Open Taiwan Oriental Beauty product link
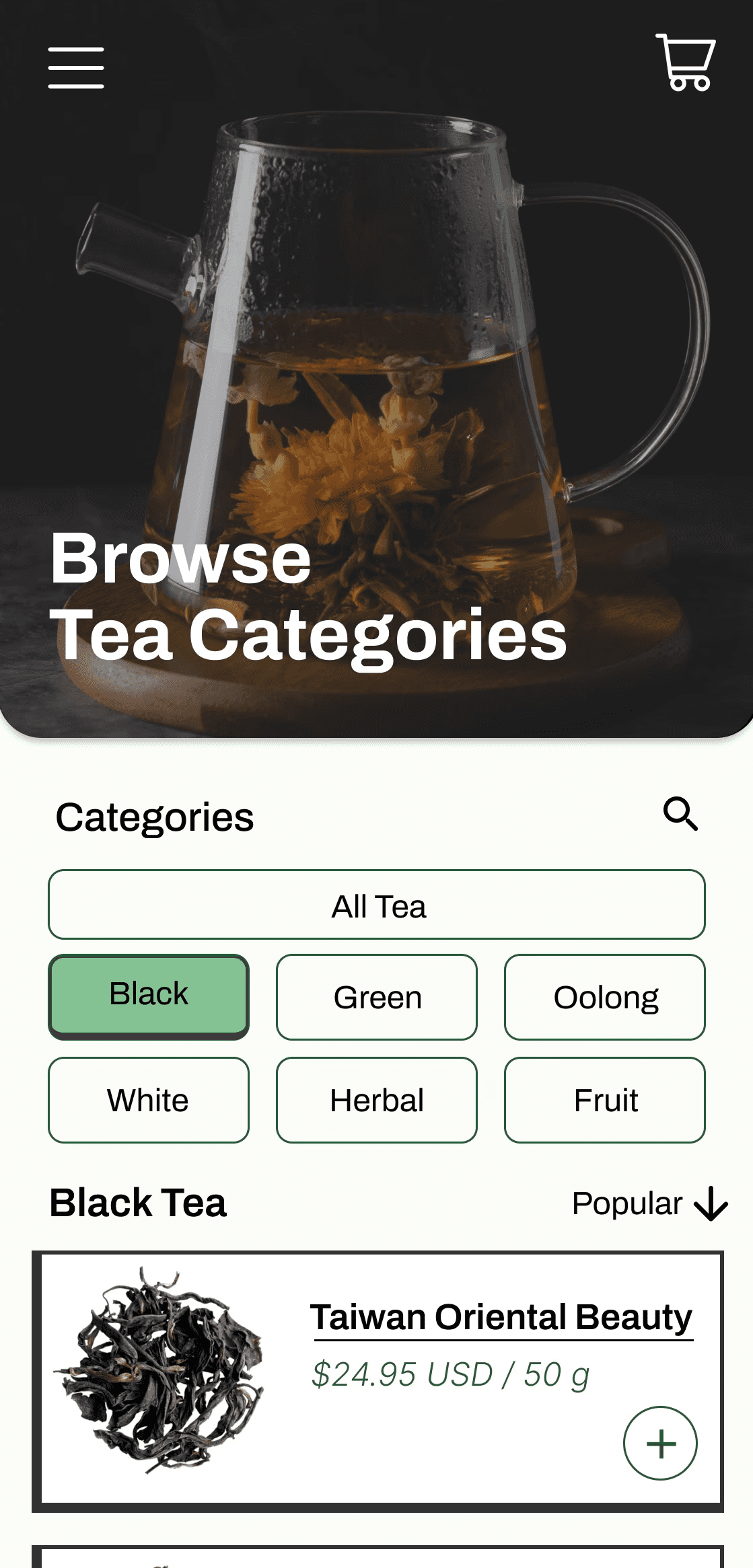Screen dimensions: 753x1568 click(501, 1317)
